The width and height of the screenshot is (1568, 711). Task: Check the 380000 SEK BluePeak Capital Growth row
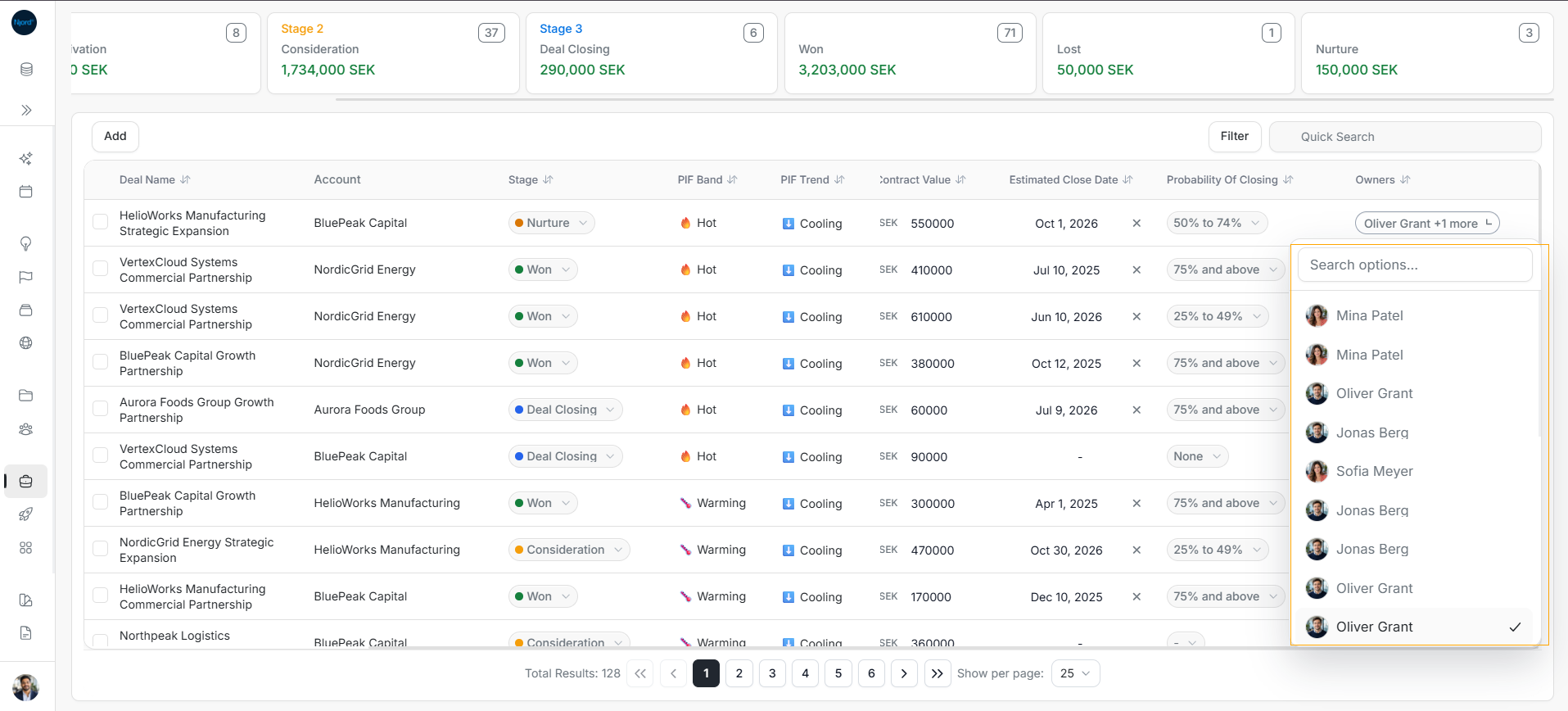point(101,362)
